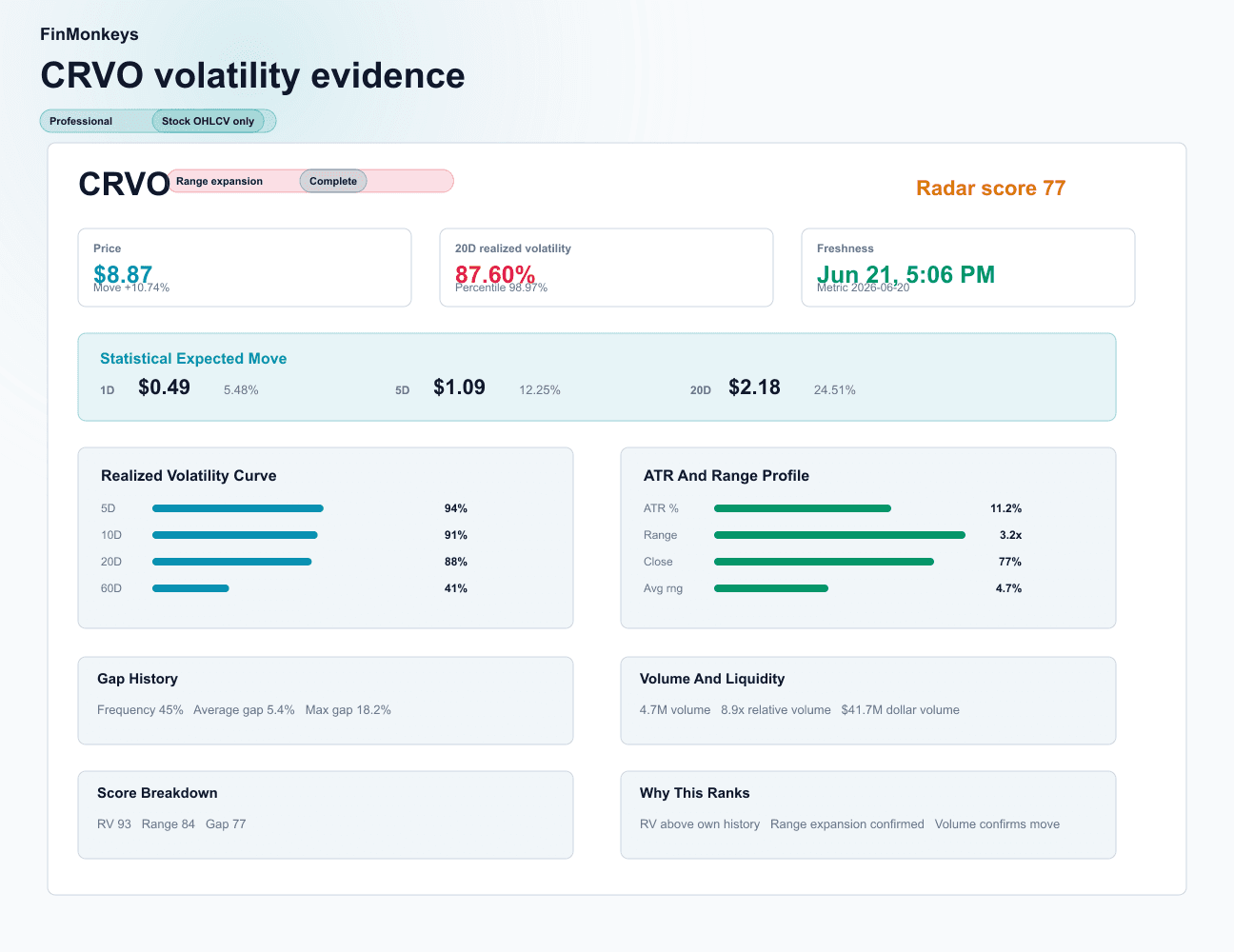Click the 87.60% realized volatility value
This screenshot has width=1234, height=952.
pos(495,274)
